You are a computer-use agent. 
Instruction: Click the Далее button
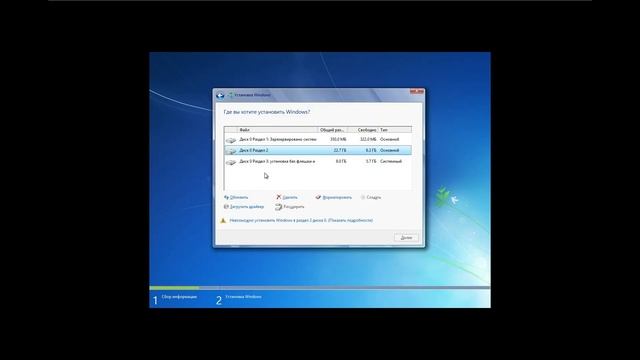[406, 238]
